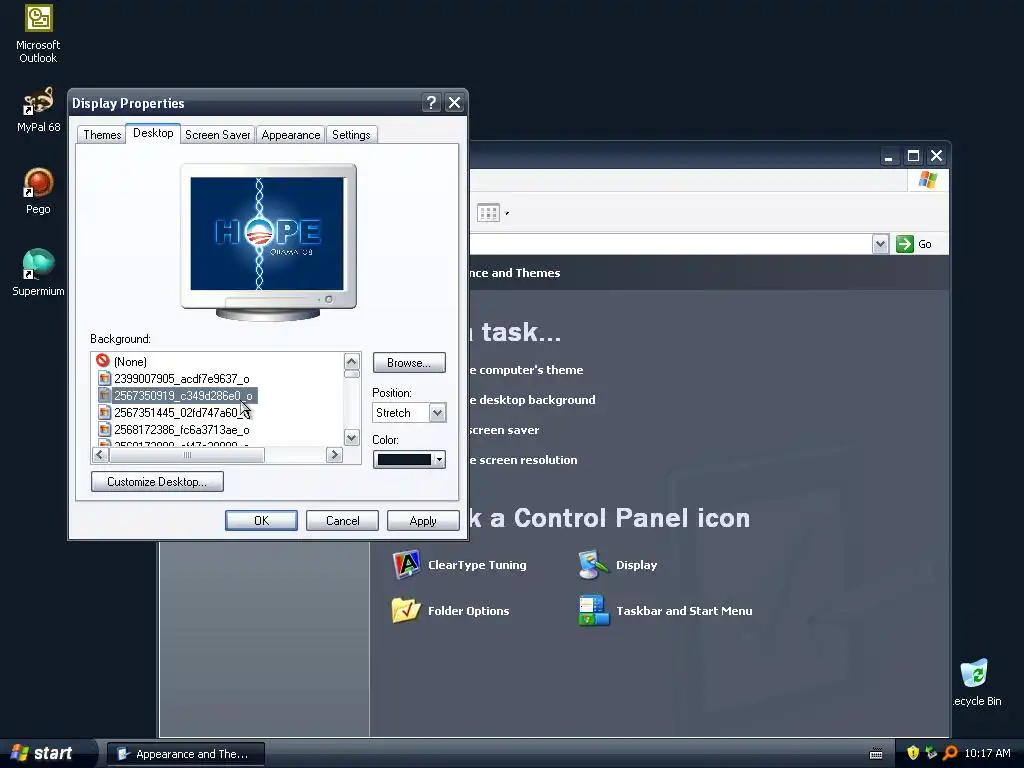Click image icon next to 2568172386_fc6a3713ae_o
The width and height of the screenshot is (1024, 768).
coord(104,429)
